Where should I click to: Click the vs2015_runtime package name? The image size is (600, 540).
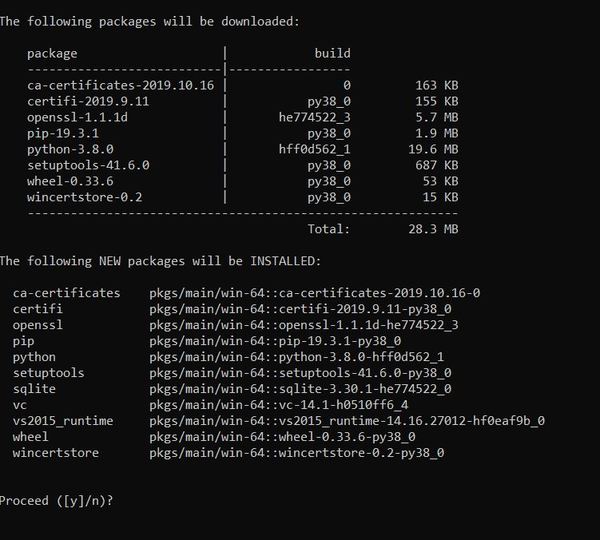click(63, 421)
